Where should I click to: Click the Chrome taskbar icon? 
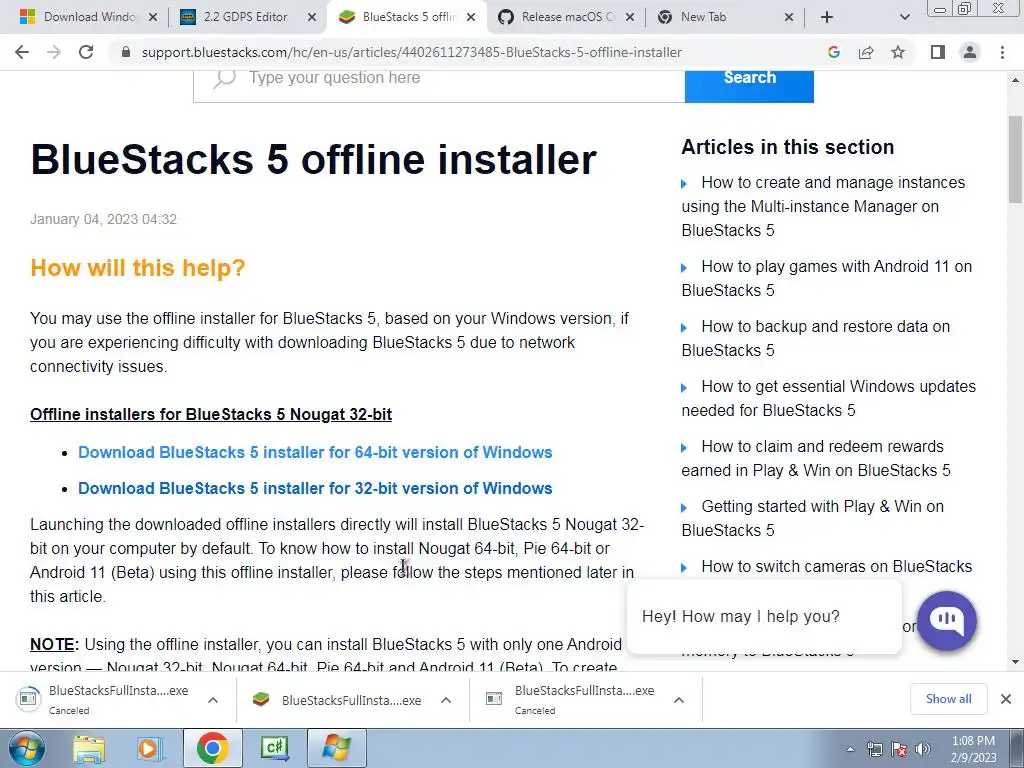[x=213, y=748]
